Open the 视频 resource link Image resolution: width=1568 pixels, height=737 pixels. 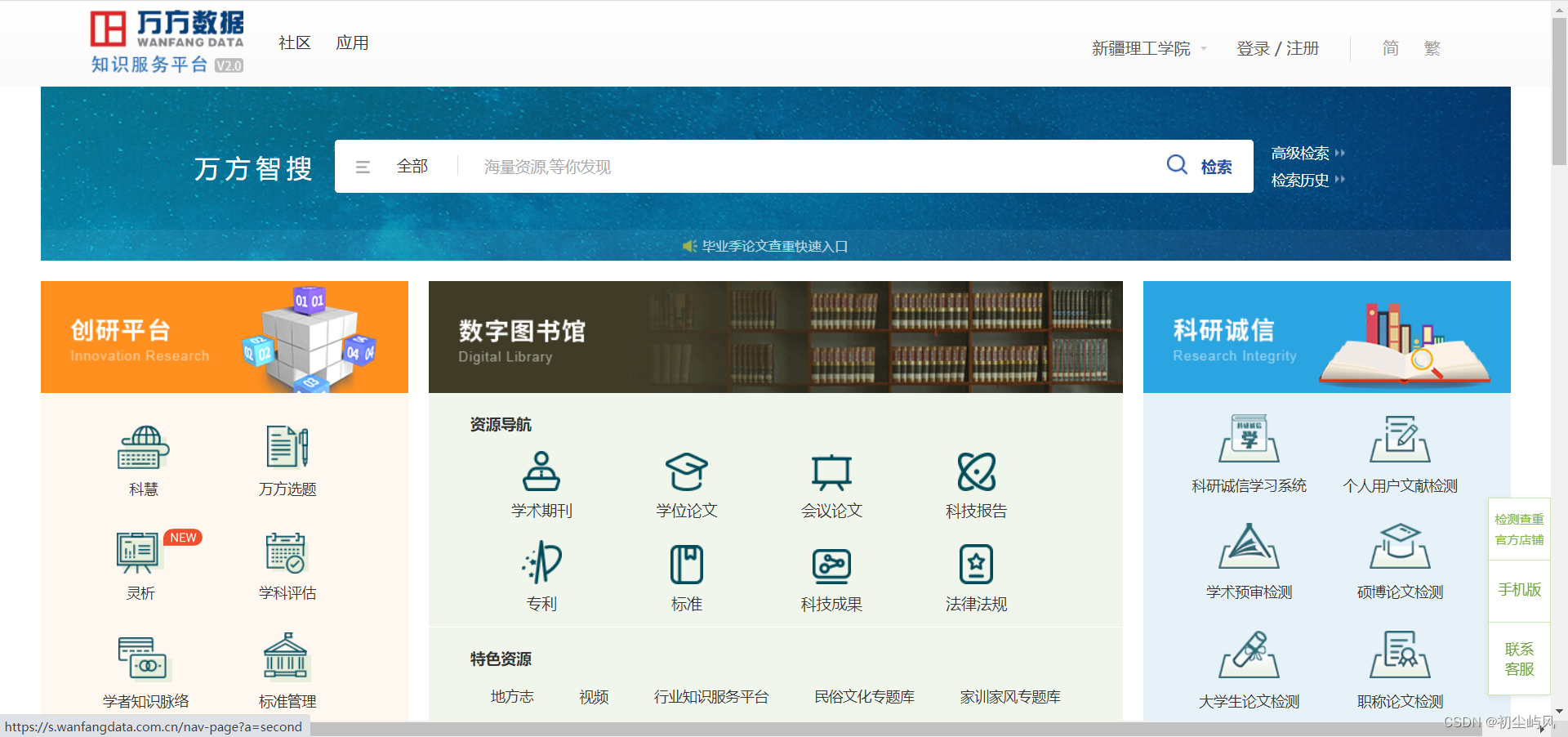[x=594, y=696]
